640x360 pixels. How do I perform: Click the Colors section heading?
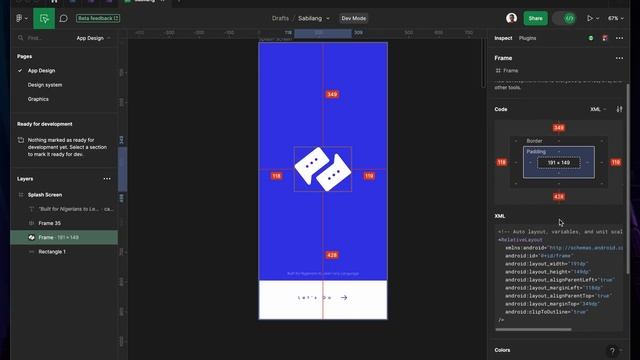point(502,350)
